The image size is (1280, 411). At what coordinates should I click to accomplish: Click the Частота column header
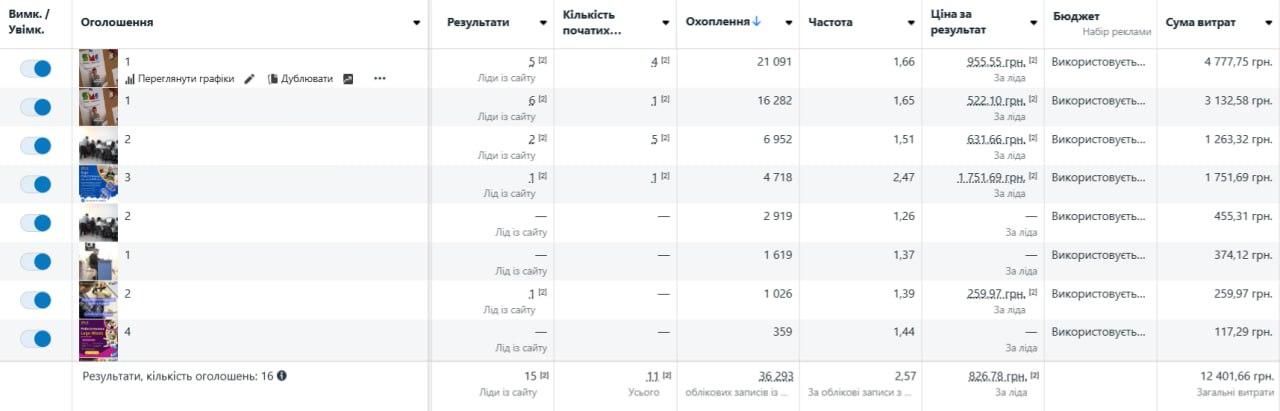point(830,22)
